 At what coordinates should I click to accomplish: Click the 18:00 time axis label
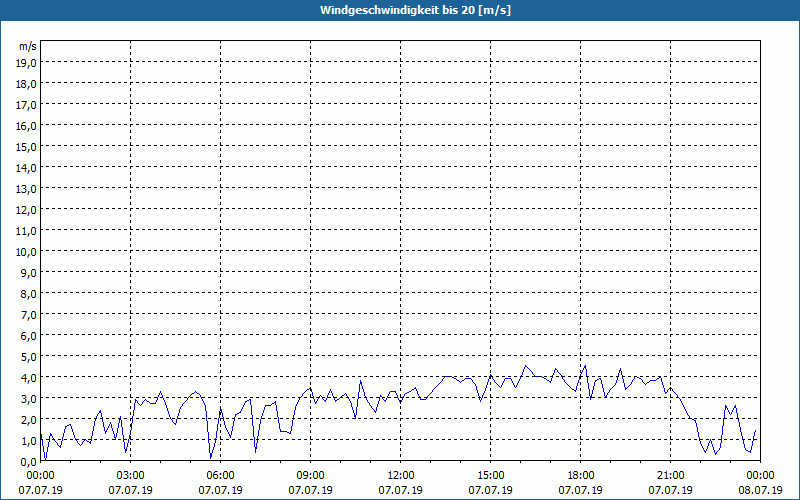(581, 476)
